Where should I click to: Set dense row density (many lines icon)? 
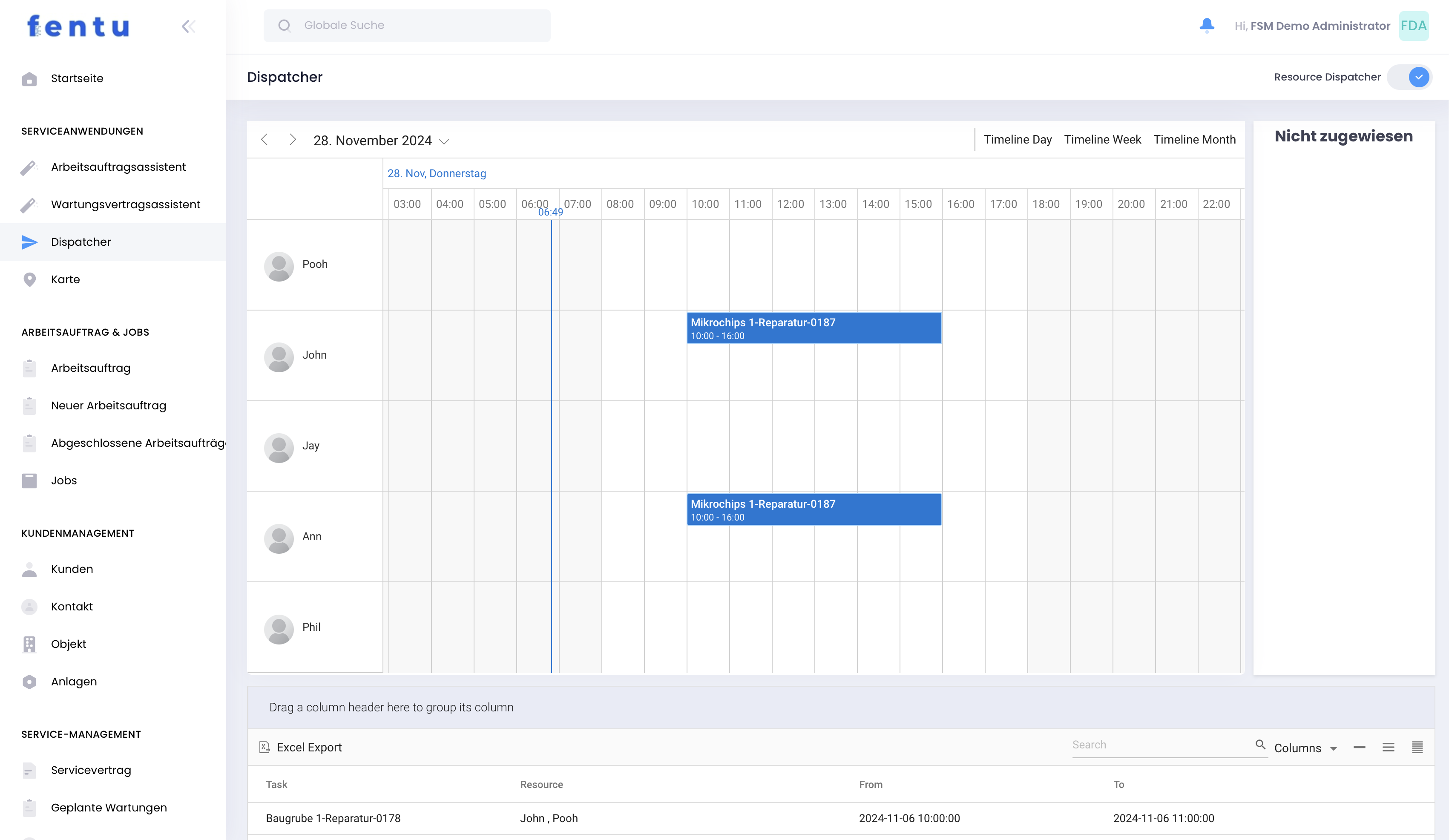coord(1417,748)
